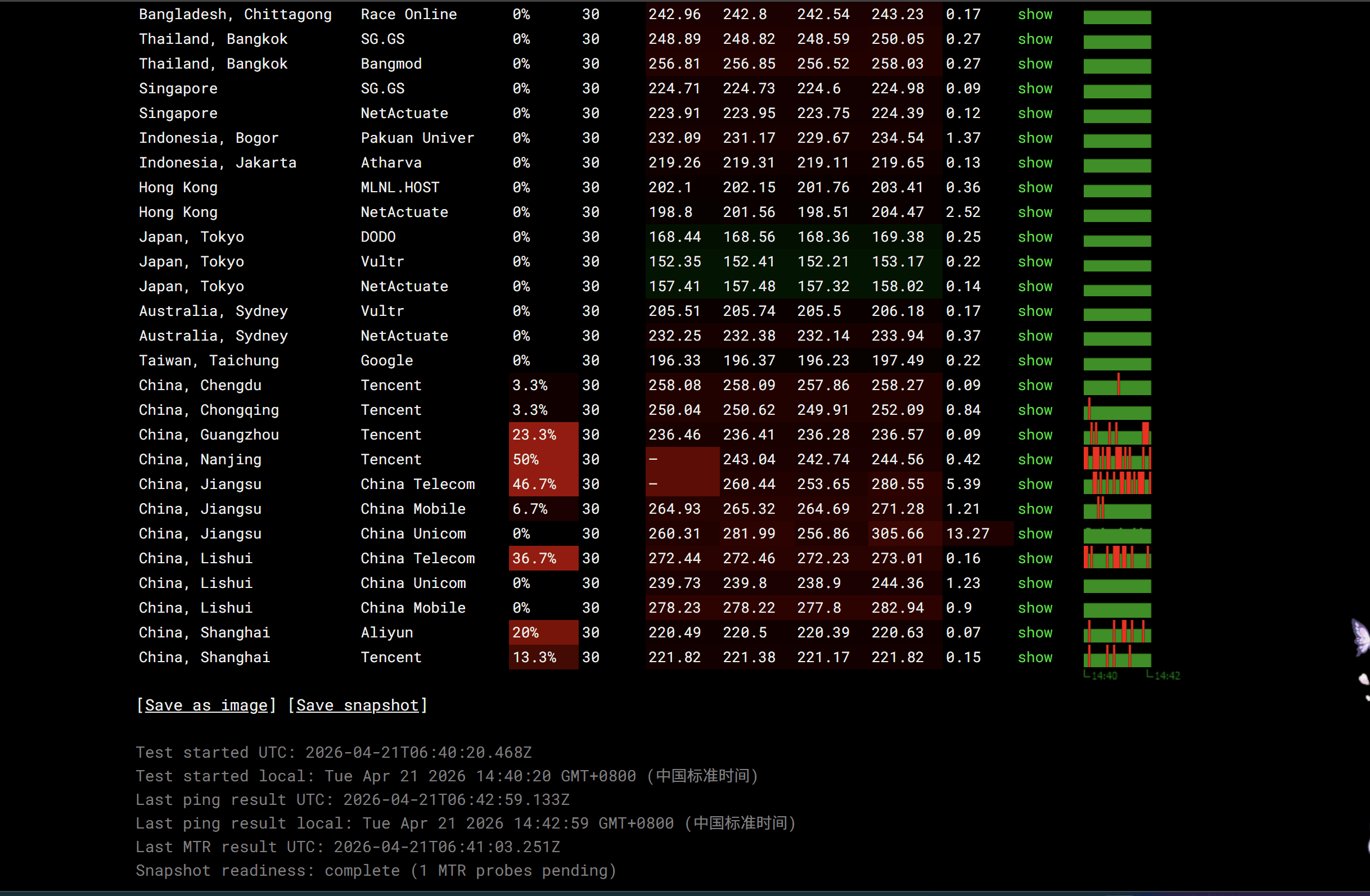This screenshot has height=896, width=1370.
Task: Show MTR for Lishui China Unicom
Action: pyautogui.click(x=1035, y=583)
